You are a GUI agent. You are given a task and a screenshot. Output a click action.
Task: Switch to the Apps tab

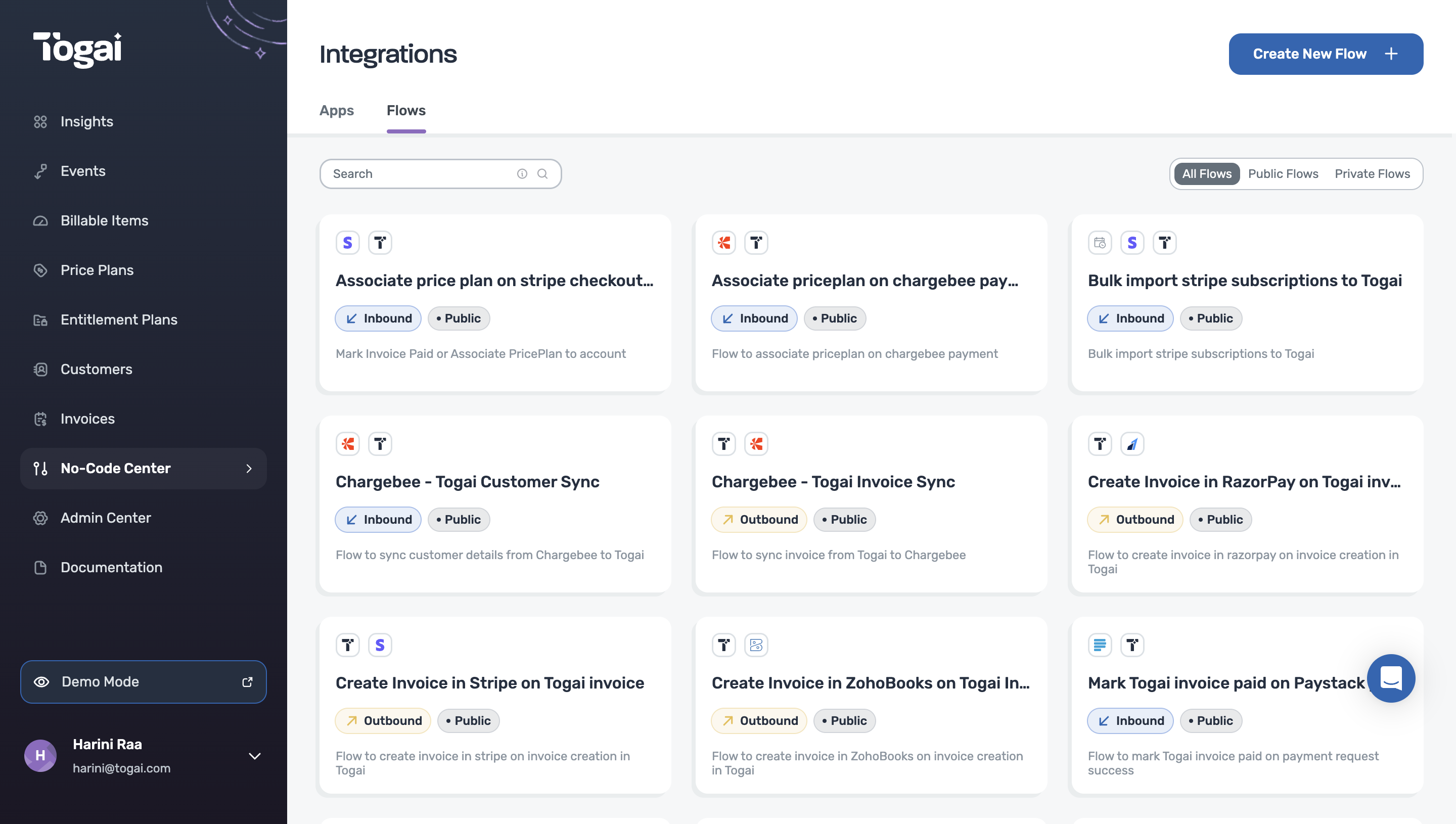coord(337,110)
